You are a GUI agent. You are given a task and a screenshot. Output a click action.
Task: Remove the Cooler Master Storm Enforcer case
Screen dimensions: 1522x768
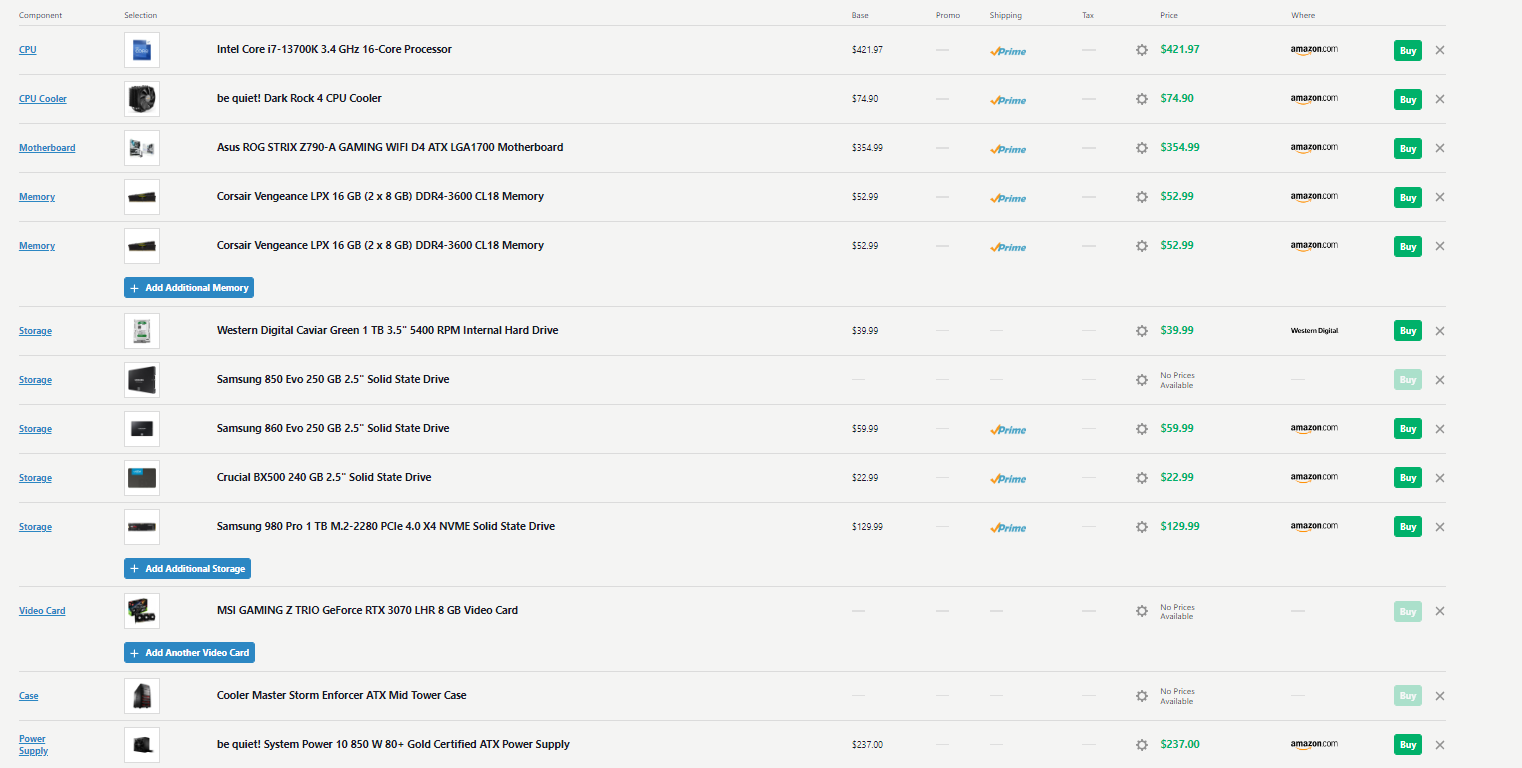pos(1440,696)
